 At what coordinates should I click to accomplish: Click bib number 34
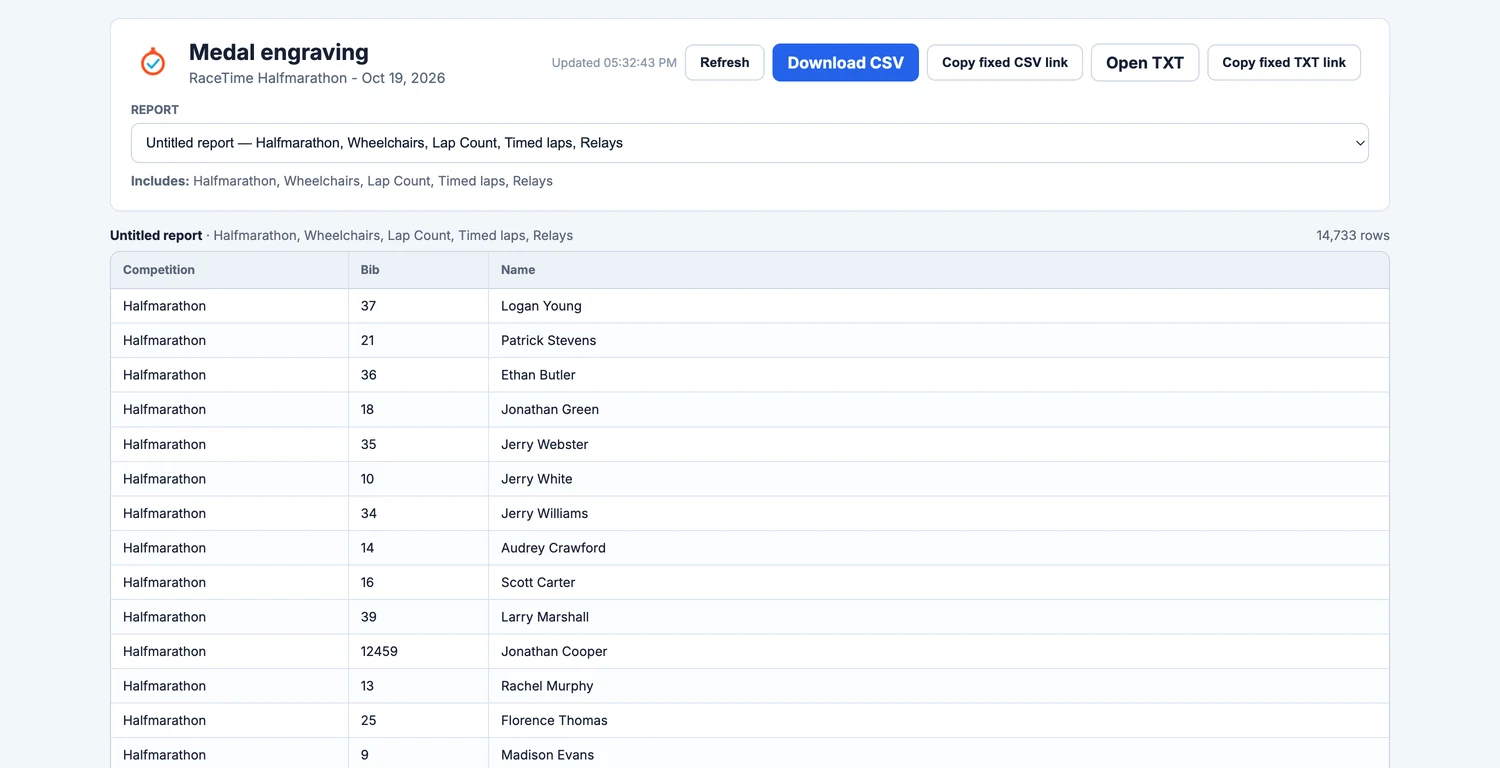[x=368, y=513]
